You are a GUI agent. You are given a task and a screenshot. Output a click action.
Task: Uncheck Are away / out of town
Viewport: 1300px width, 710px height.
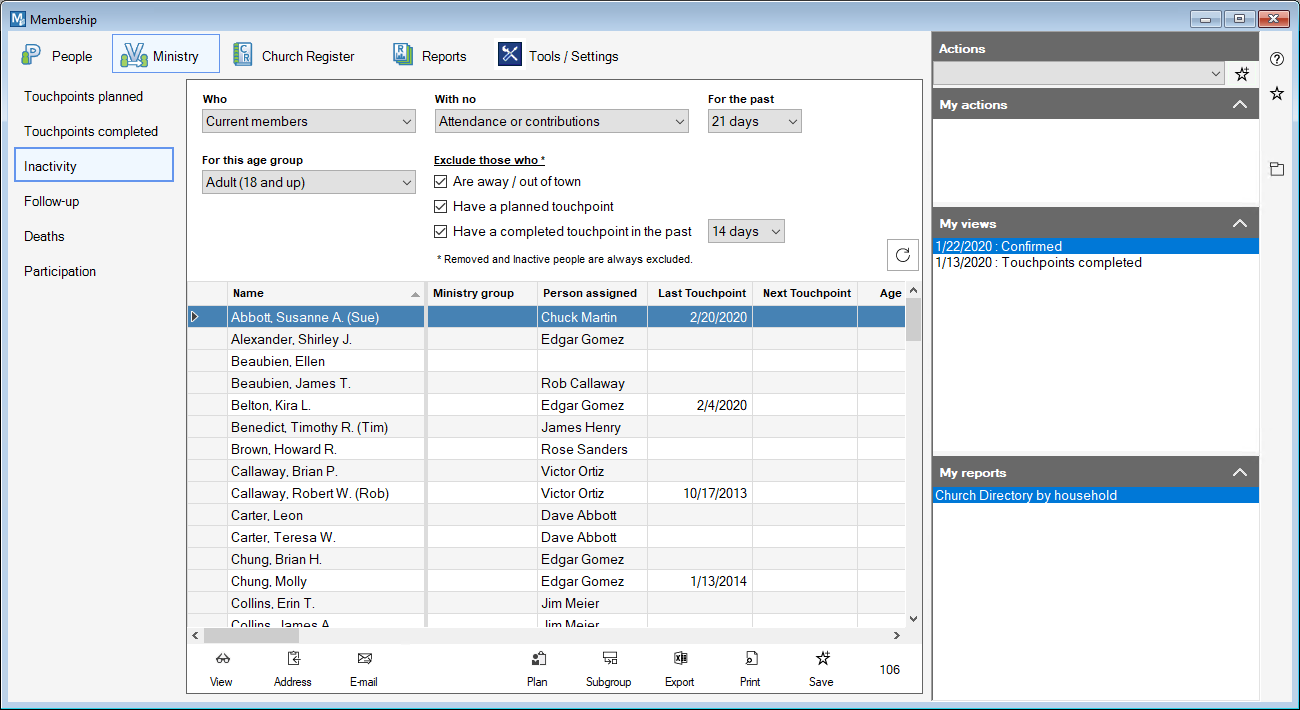pos(441,182)
